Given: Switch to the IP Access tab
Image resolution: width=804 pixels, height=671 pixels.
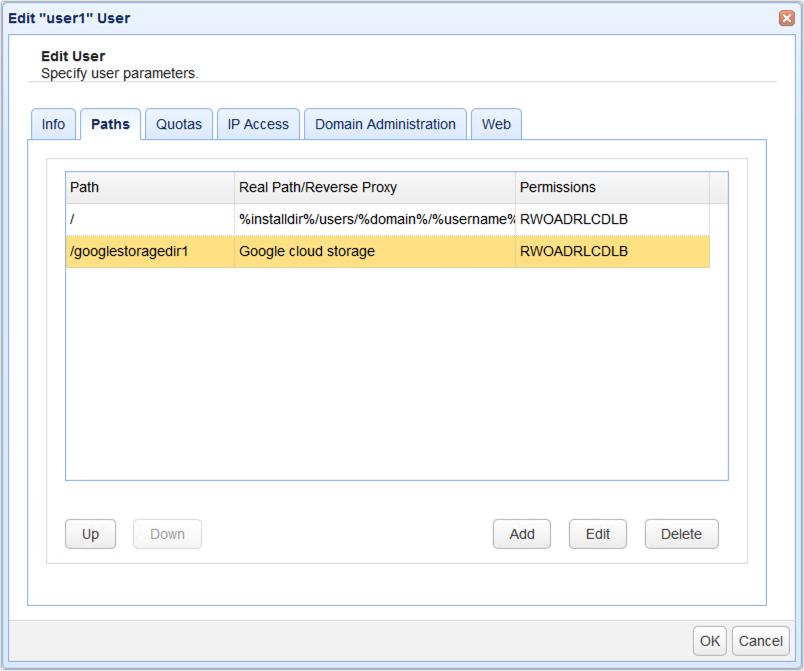Looking at the screenshot, I should pos(258,123).
